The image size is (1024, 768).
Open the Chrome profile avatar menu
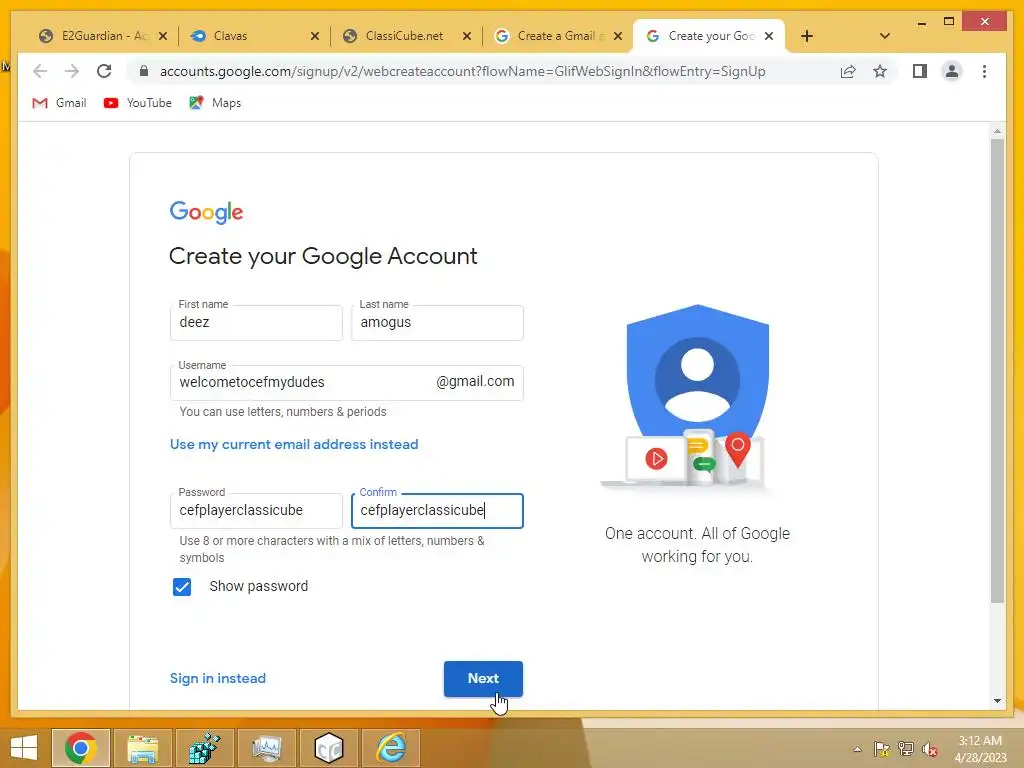(952, 71)
